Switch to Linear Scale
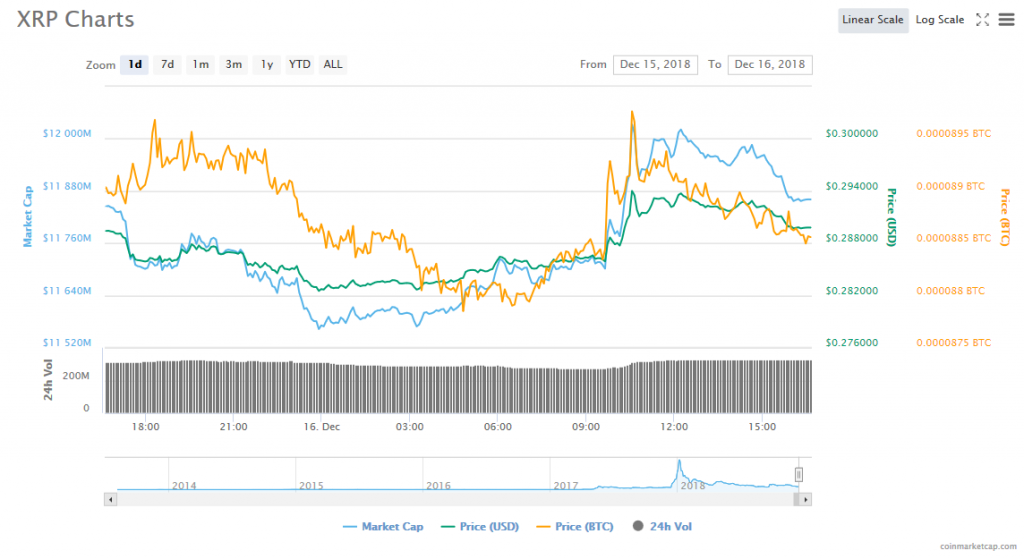The height and width of the screenshot is (559, 1024). tap(872, 20)
